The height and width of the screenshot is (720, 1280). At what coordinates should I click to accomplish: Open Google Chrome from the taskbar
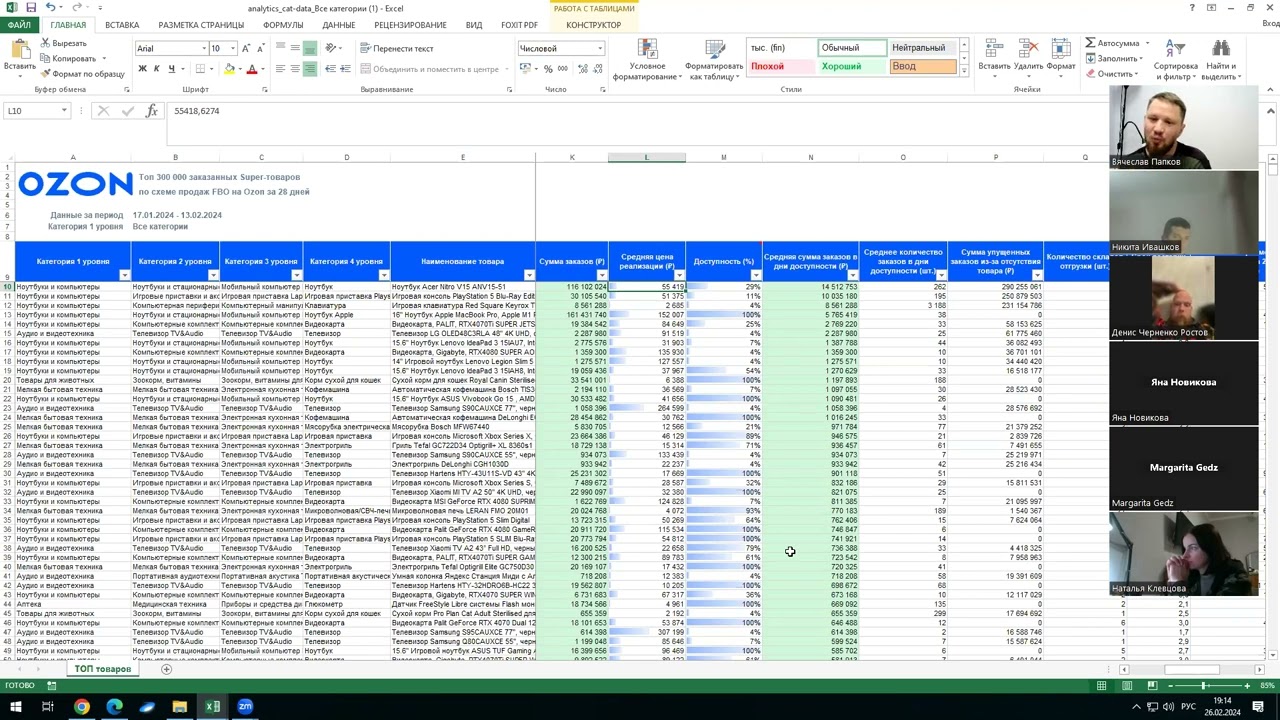point(82,707)
